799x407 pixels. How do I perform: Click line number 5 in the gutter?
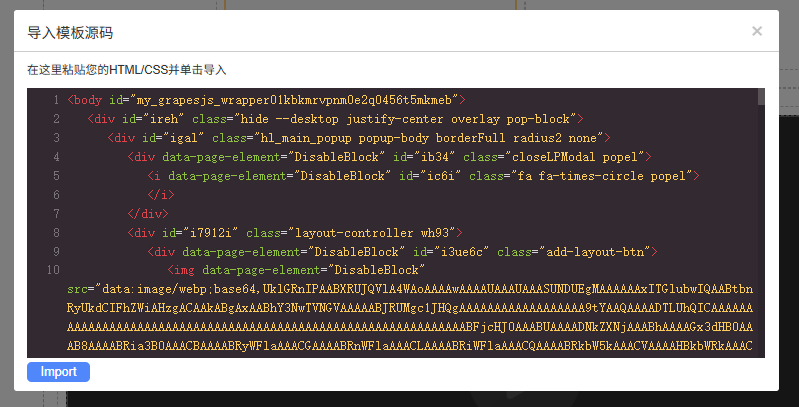coord(56,176)
